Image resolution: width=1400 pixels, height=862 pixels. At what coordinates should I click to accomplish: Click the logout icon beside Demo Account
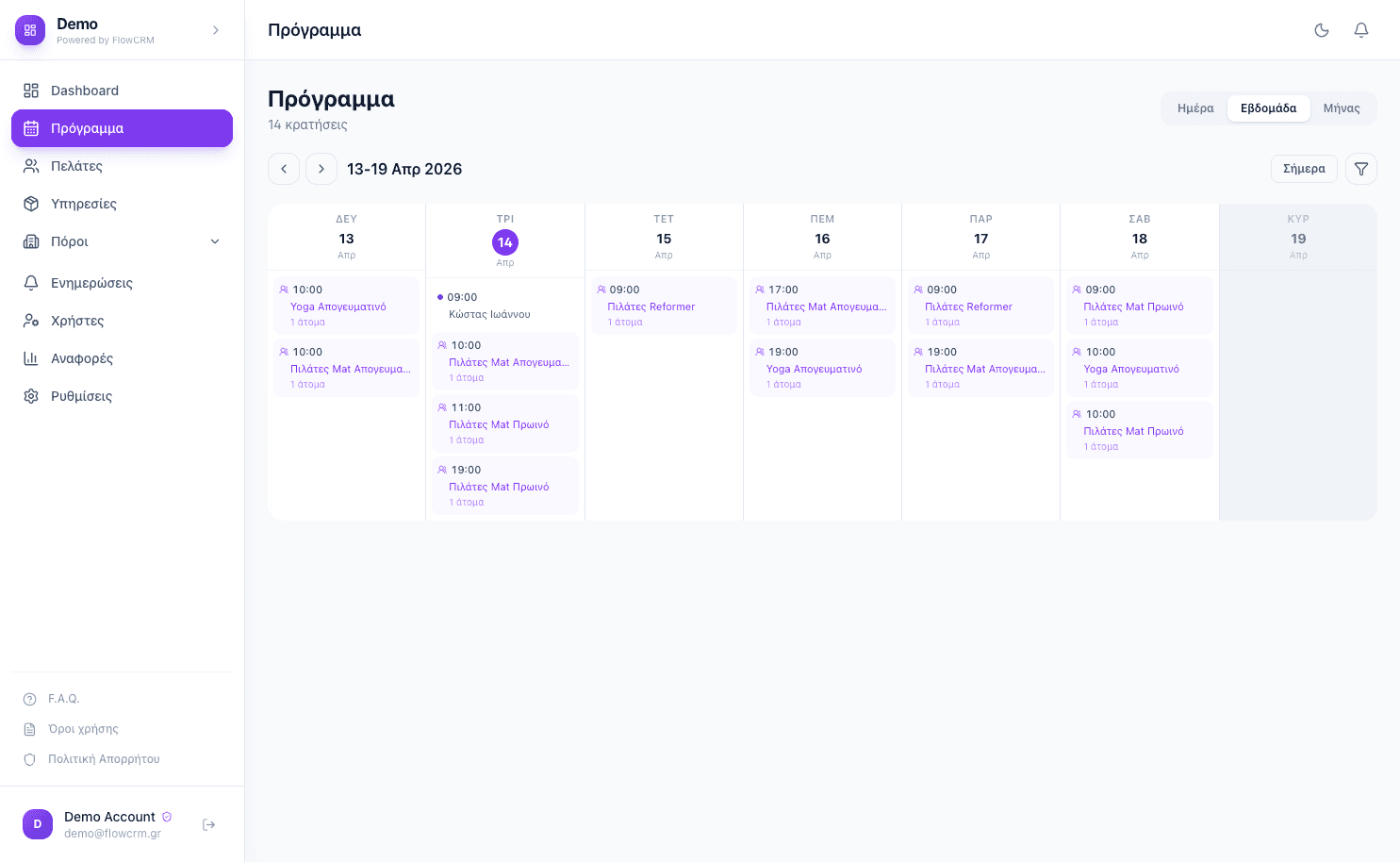pos(209,824)
